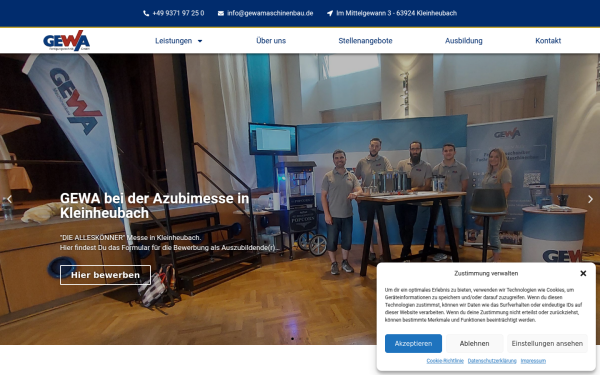Screen dimensions: 600x375
Task: Open address Im Mittelgewann 3 link
Action: [396, 13]
